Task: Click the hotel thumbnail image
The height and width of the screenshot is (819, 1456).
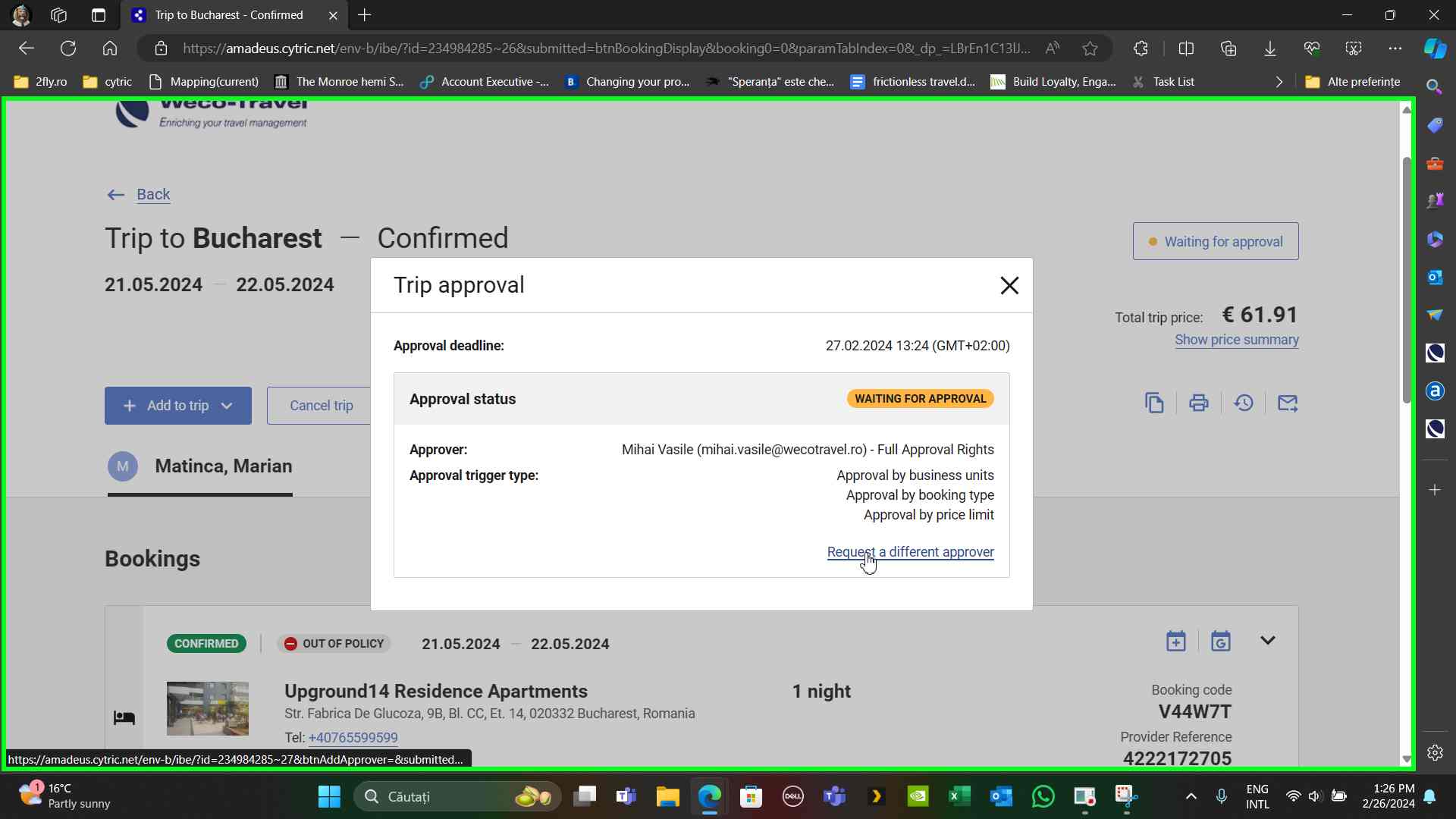Action: pyautogui.click(x=207, y=708)
